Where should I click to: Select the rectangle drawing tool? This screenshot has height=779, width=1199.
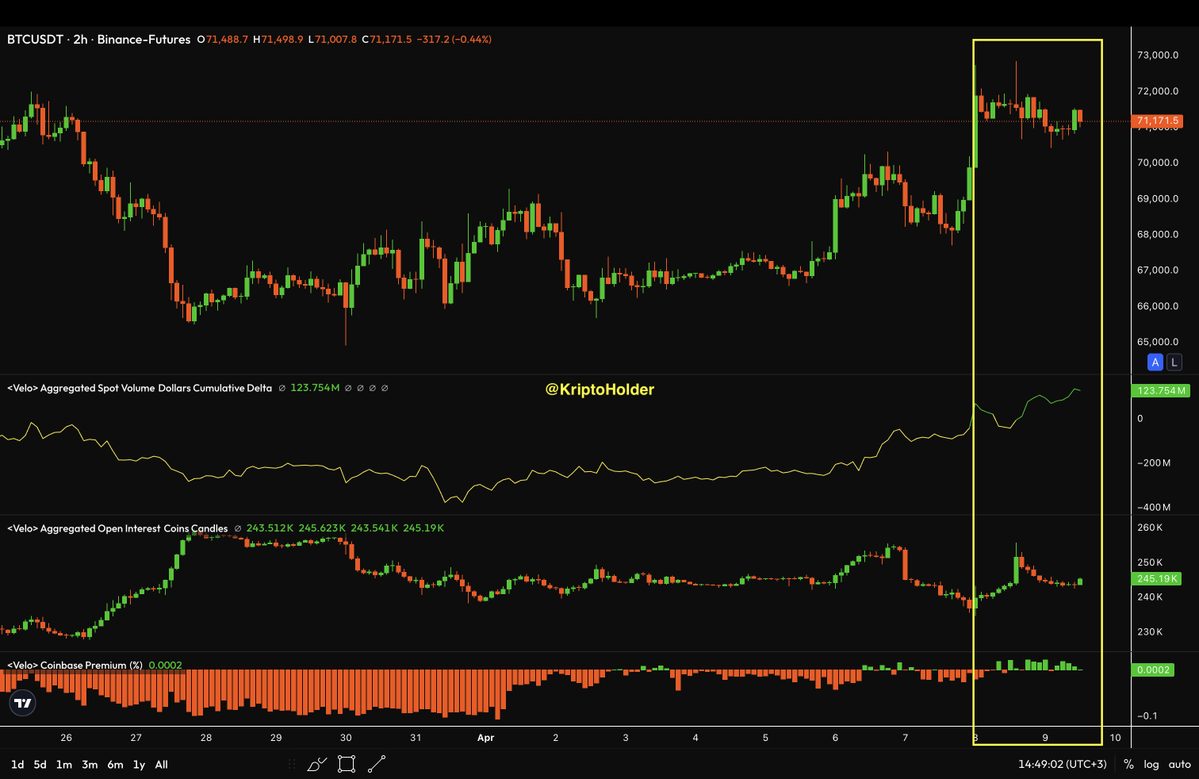coord(346,763)
